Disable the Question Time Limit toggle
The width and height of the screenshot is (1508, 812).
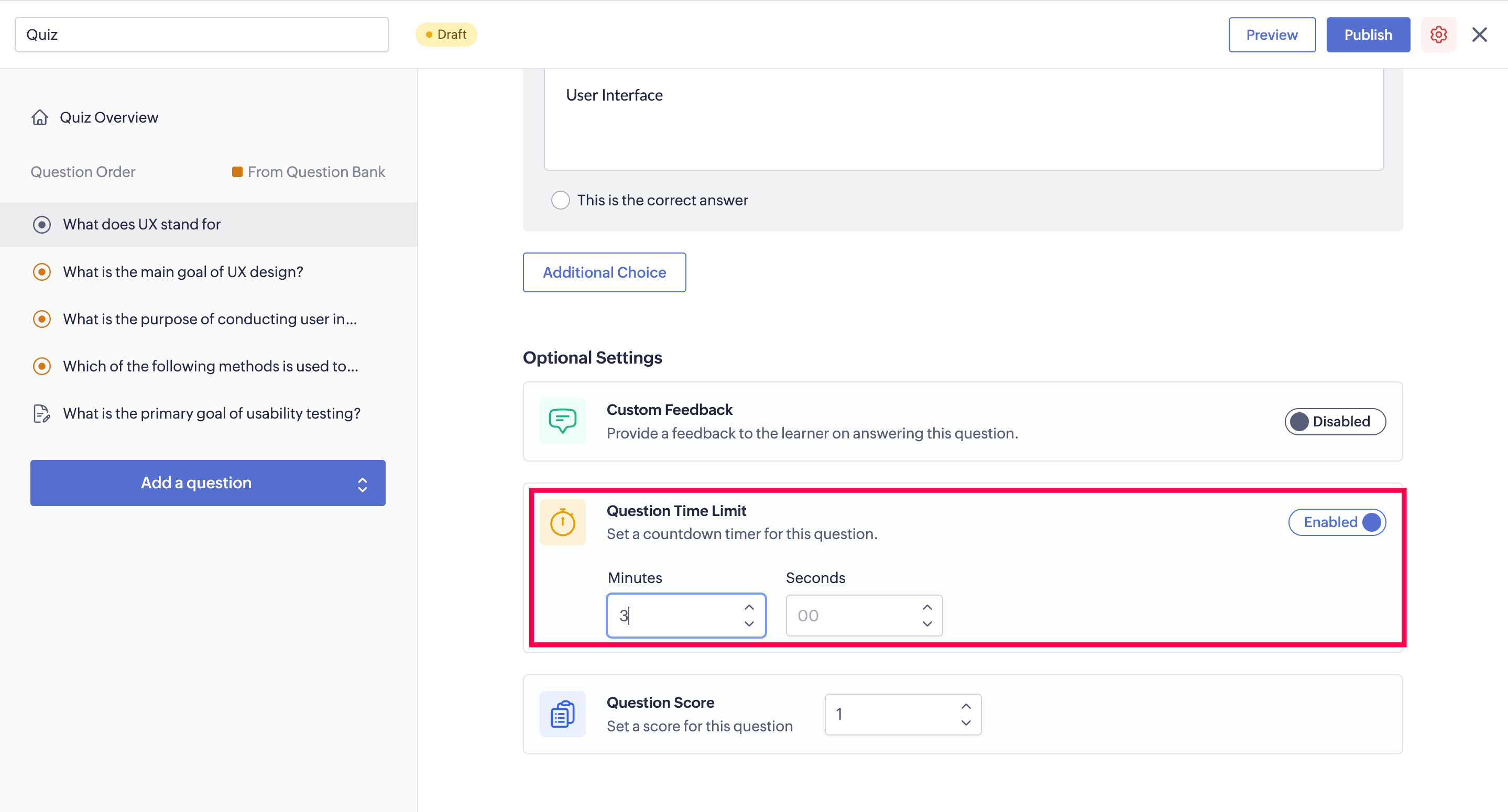[x=1337, y=522]
